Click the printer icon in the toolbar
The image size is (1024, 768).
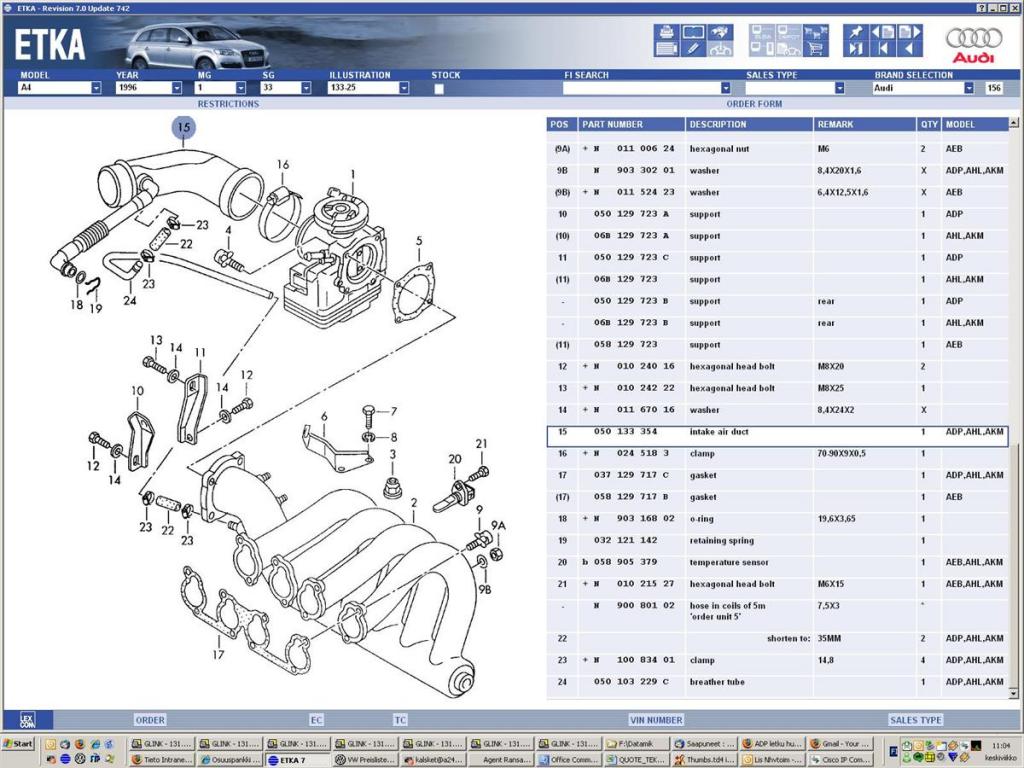(x=666, y=32)
